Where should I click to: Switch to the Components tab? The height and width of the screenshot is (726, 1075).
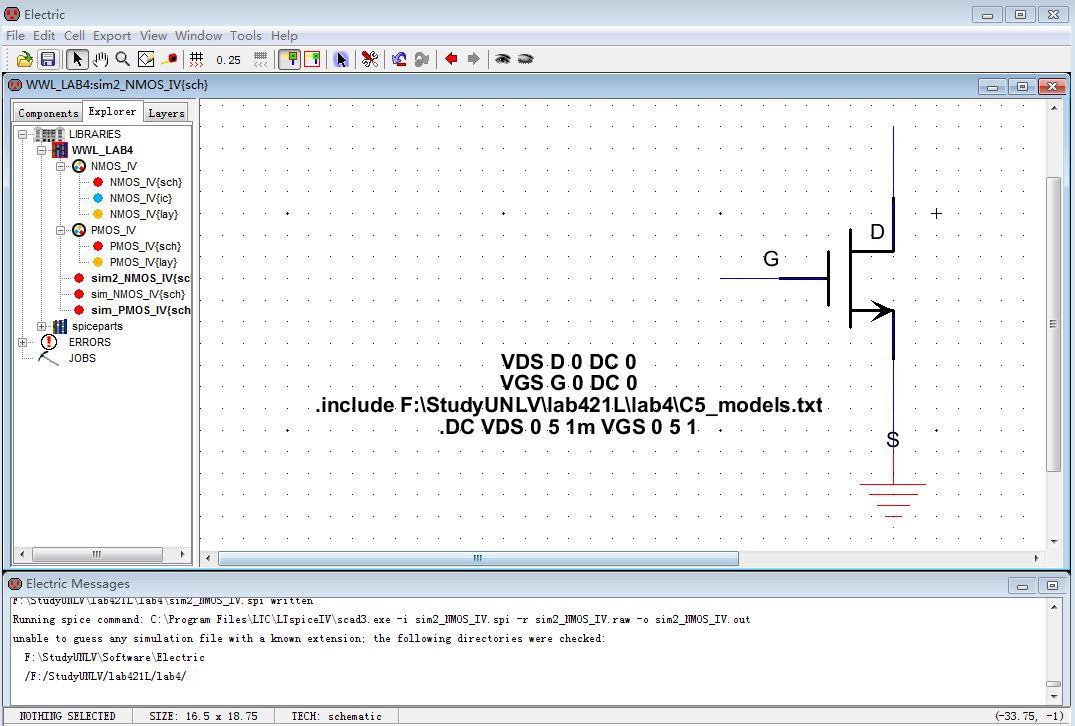48,113
